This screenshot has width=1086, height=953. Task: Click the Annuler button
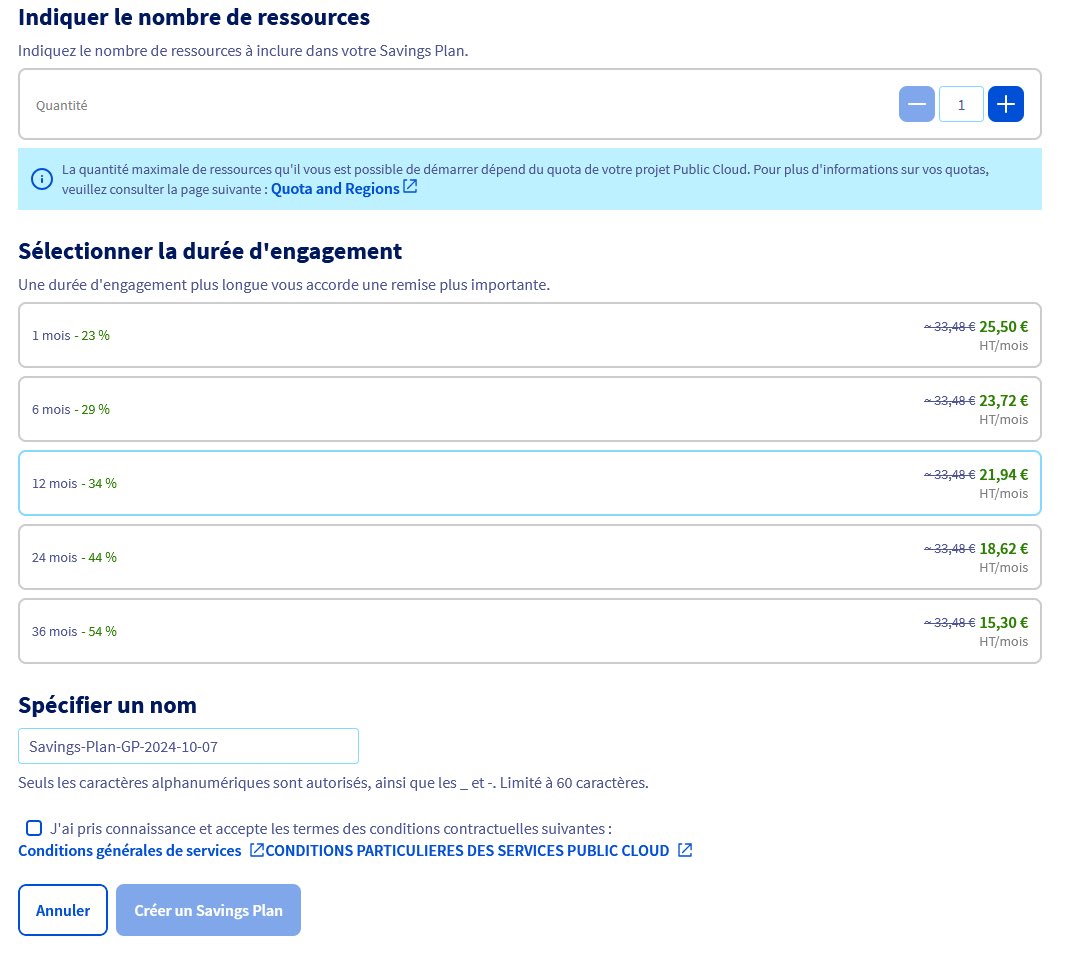[63, 910]
